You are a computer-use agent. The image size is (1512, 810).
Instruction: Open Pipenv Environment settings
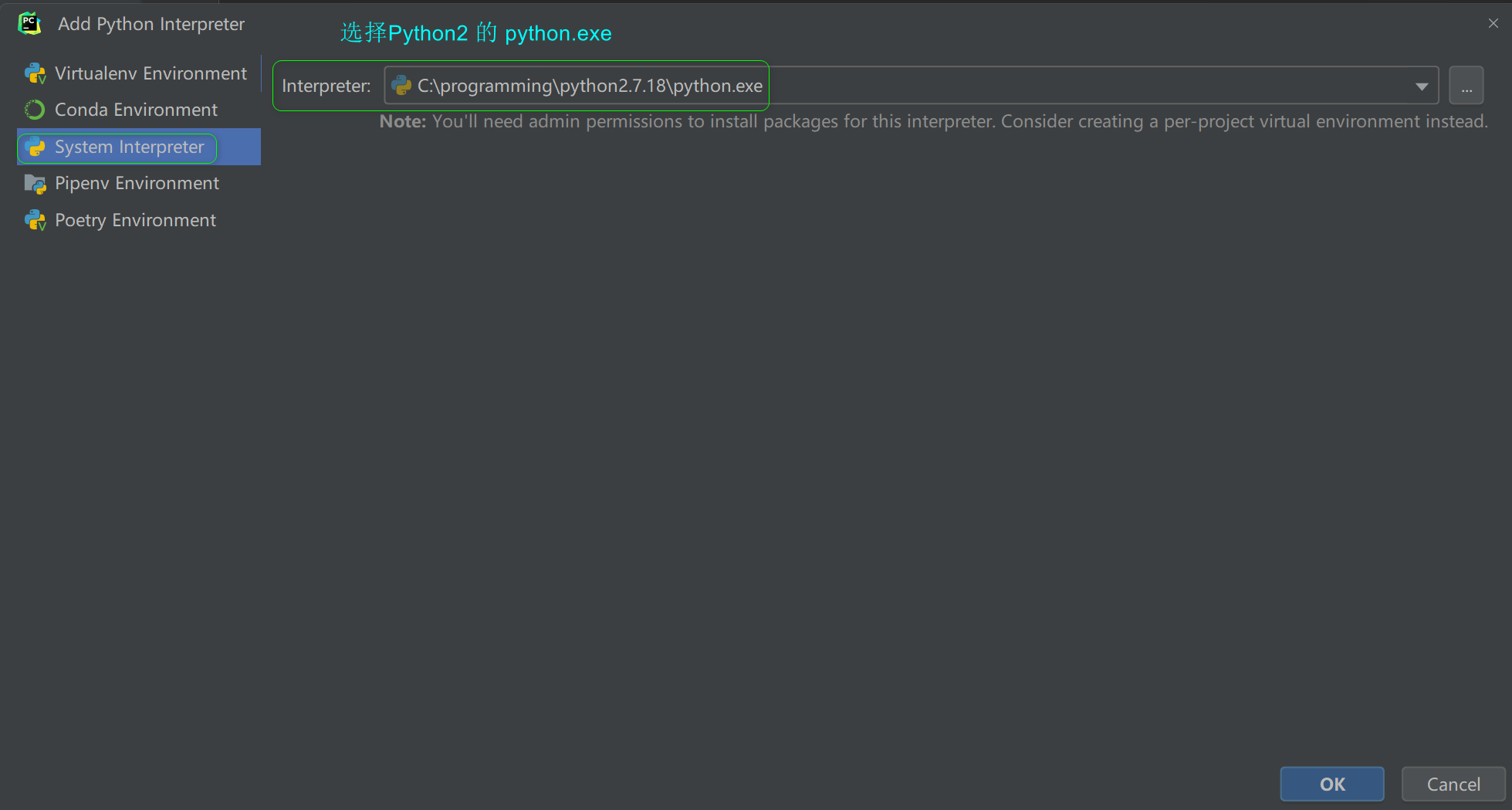[139, 183]
